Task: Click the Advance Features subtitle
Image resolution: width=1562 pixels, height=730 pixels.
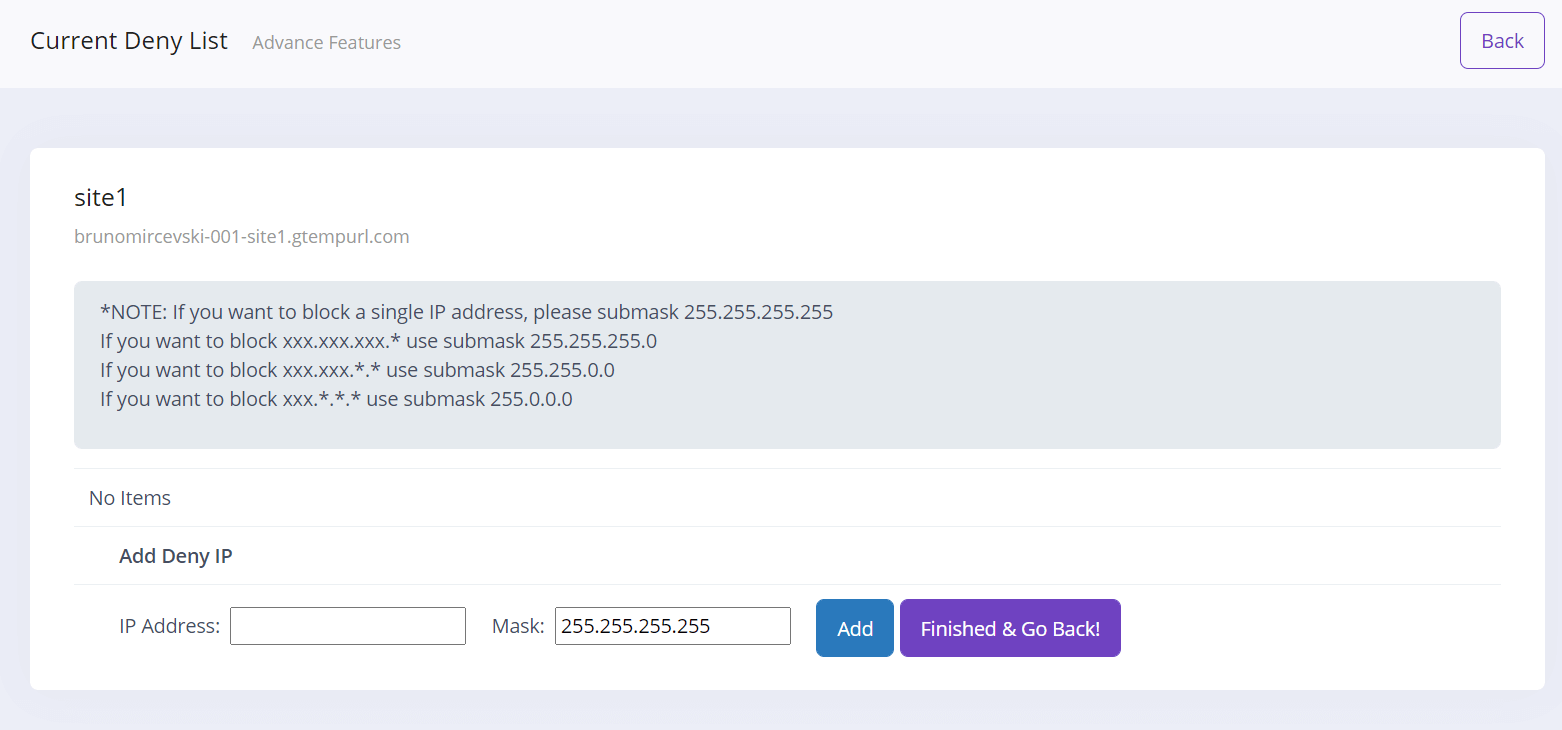Action: [327, 43]
